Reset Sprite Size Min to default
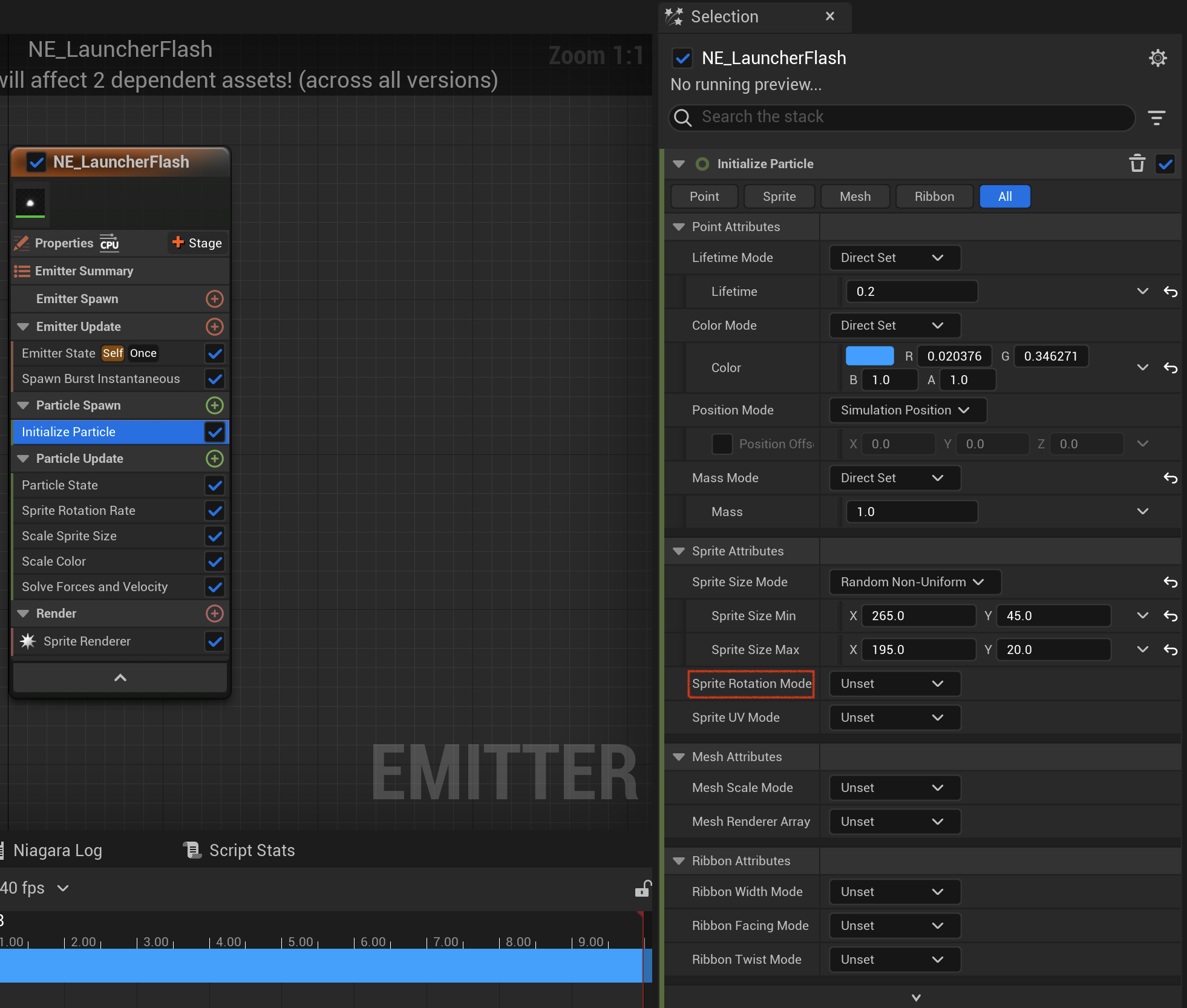The image size is (1187, 1008). [1171, 616]
